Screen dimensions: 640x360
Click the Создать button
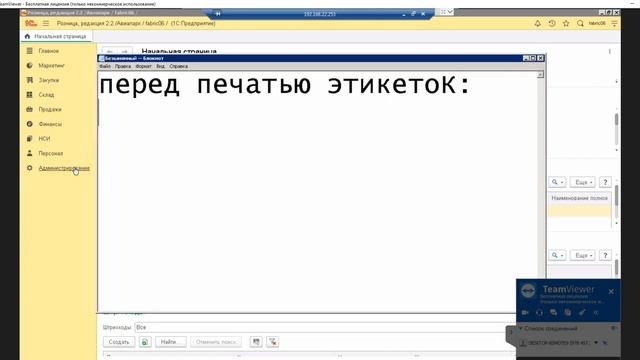coord(119,342)
